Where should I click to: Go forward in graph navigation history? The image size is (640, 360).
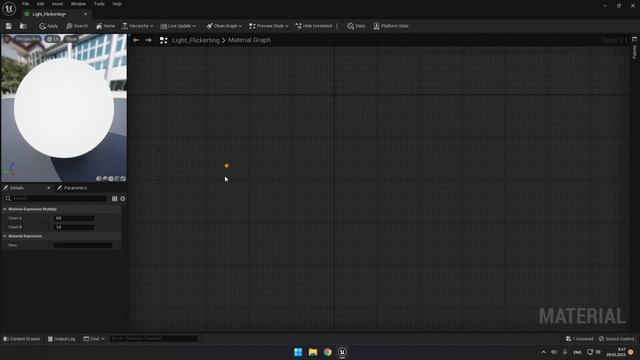(x=149, y=40)
